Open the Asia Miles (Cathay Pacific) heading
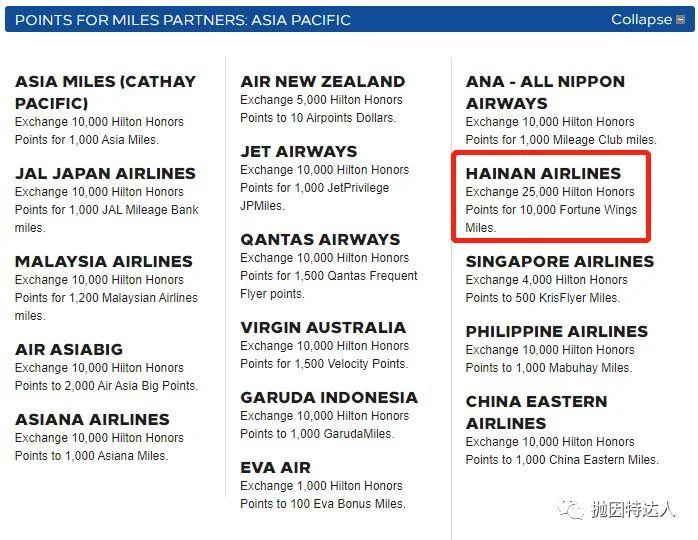The image size is (698, 540). tap(106, 92)
